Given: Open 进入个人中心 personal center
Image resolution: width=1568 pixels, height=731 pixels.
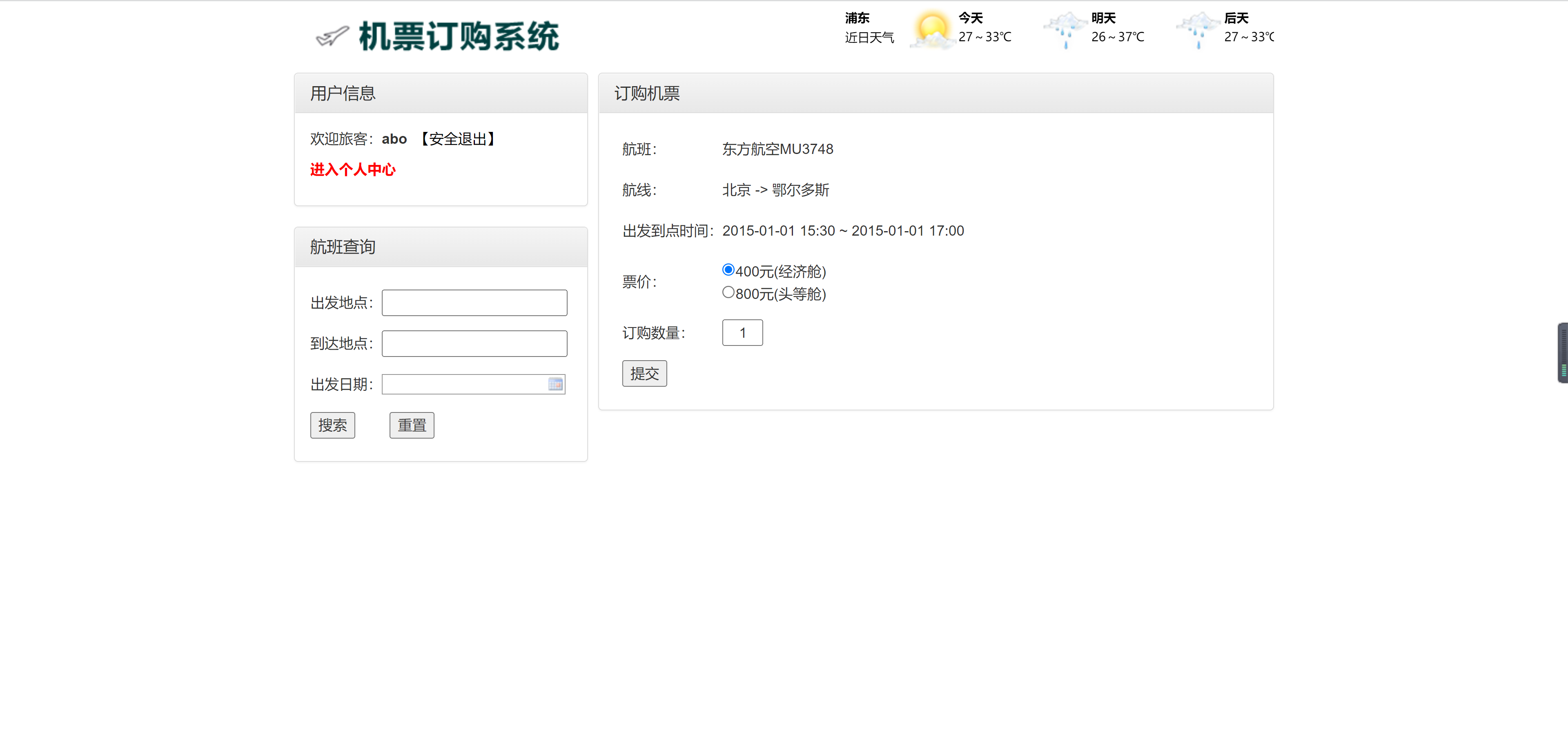Looking at the screenshot, I should tap(352, 170).
